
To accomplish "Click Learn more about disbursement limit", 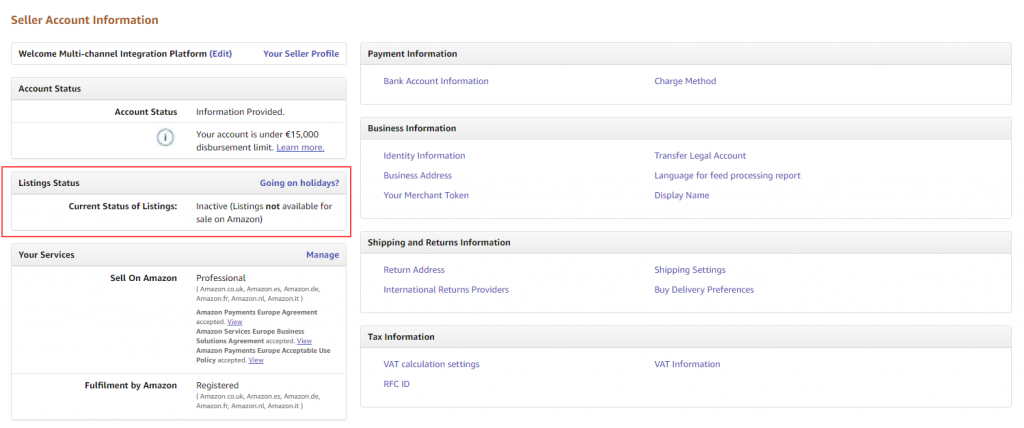I will point(300,147).
